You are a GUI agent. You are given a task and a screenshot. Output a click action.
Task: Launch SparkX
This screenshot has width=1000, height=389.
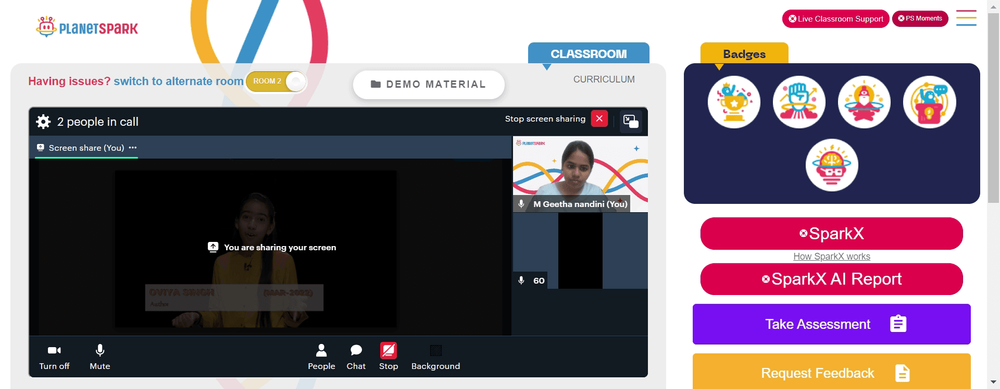click(x=832, y=233)
